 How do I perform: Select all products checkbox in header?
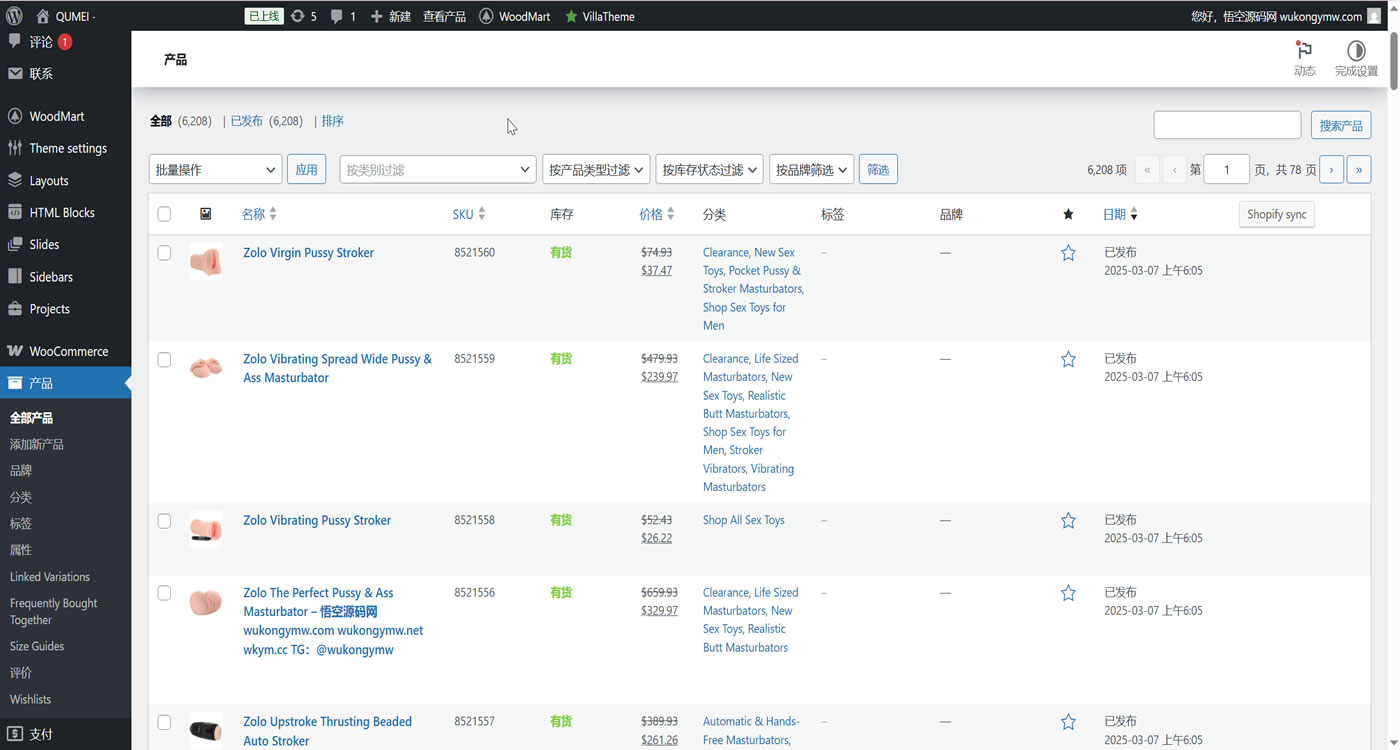click(x=164, y=214)
